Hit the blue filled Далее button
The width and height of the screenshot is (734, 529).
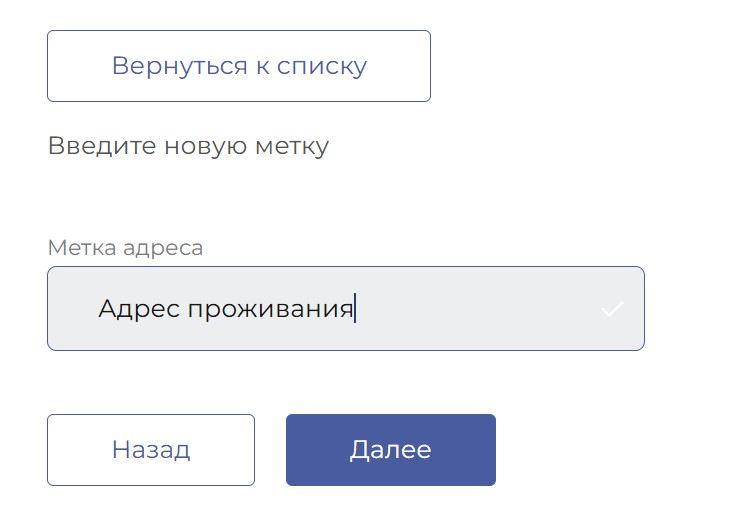point(391,450)
